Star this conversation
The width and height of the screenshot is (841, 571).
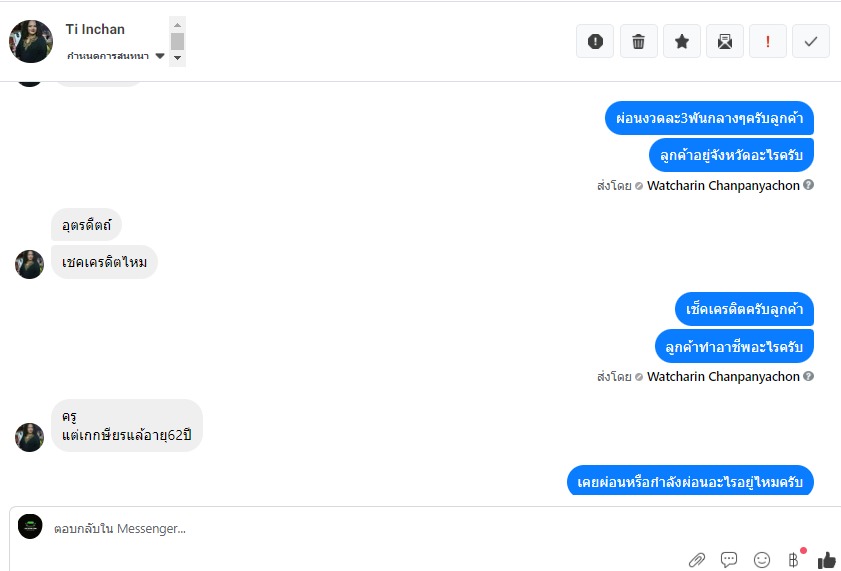(682, 41)
